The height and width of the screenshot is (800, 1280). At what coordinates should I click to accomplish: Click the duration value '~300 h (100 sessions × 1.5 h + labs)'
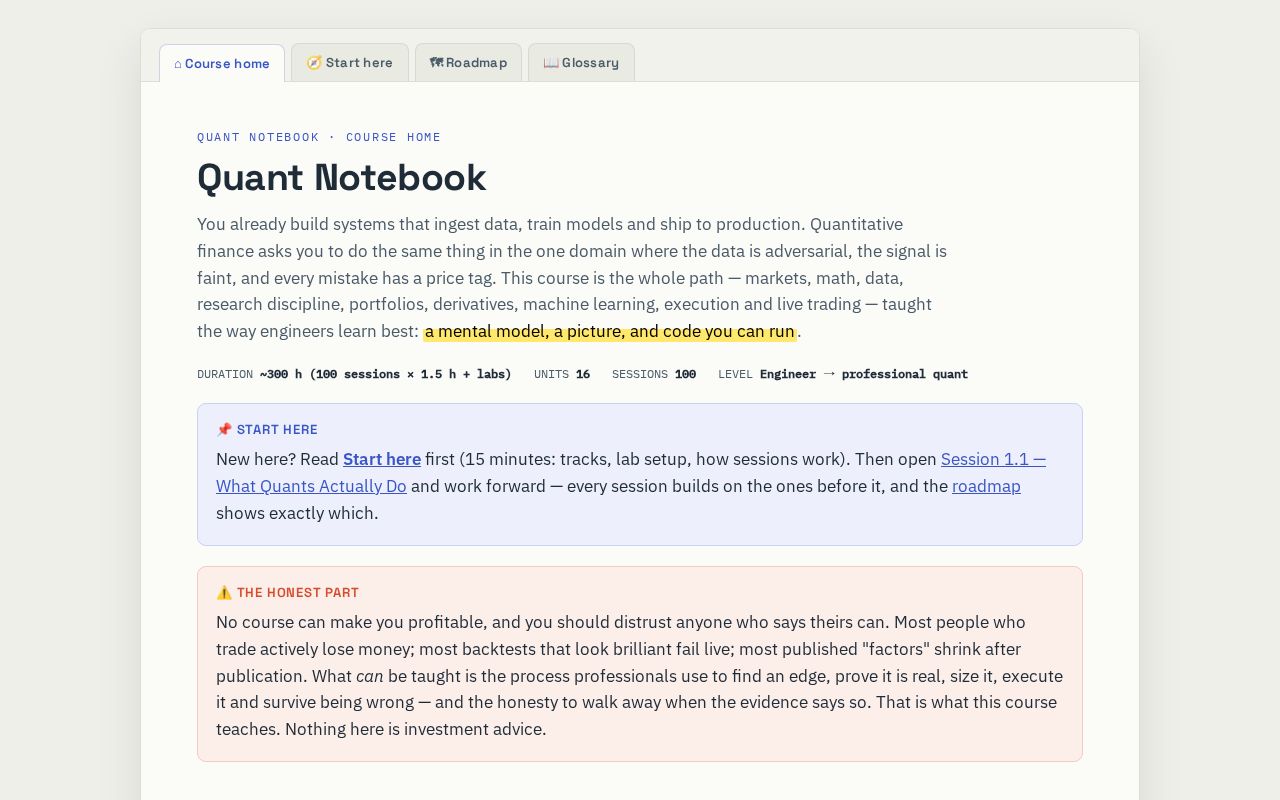point(385,374)
